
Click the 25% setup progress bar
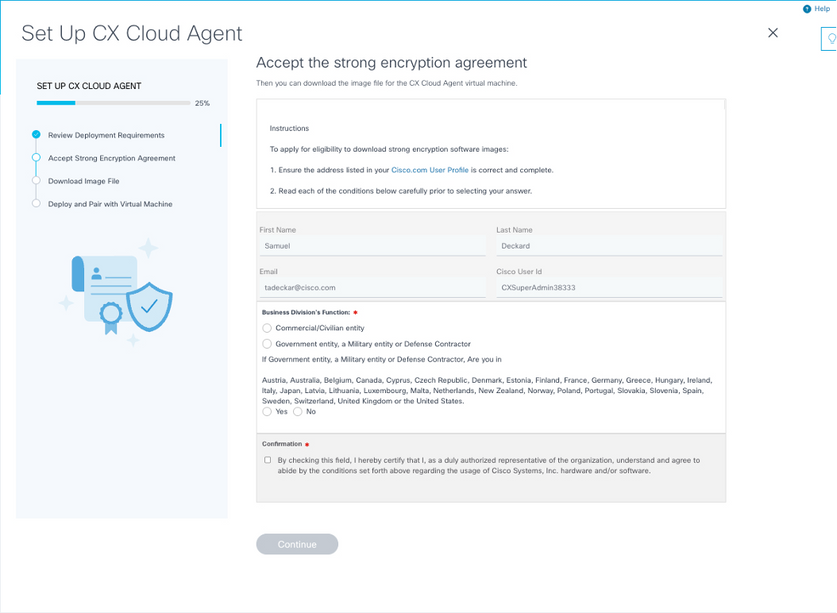[113, 103]
